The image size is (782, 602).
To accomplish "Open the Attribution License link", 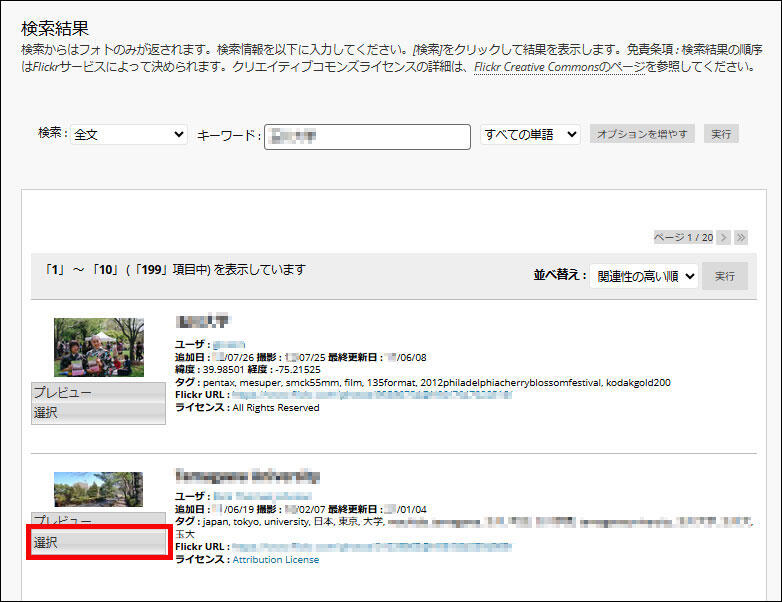I will point(276,560).
